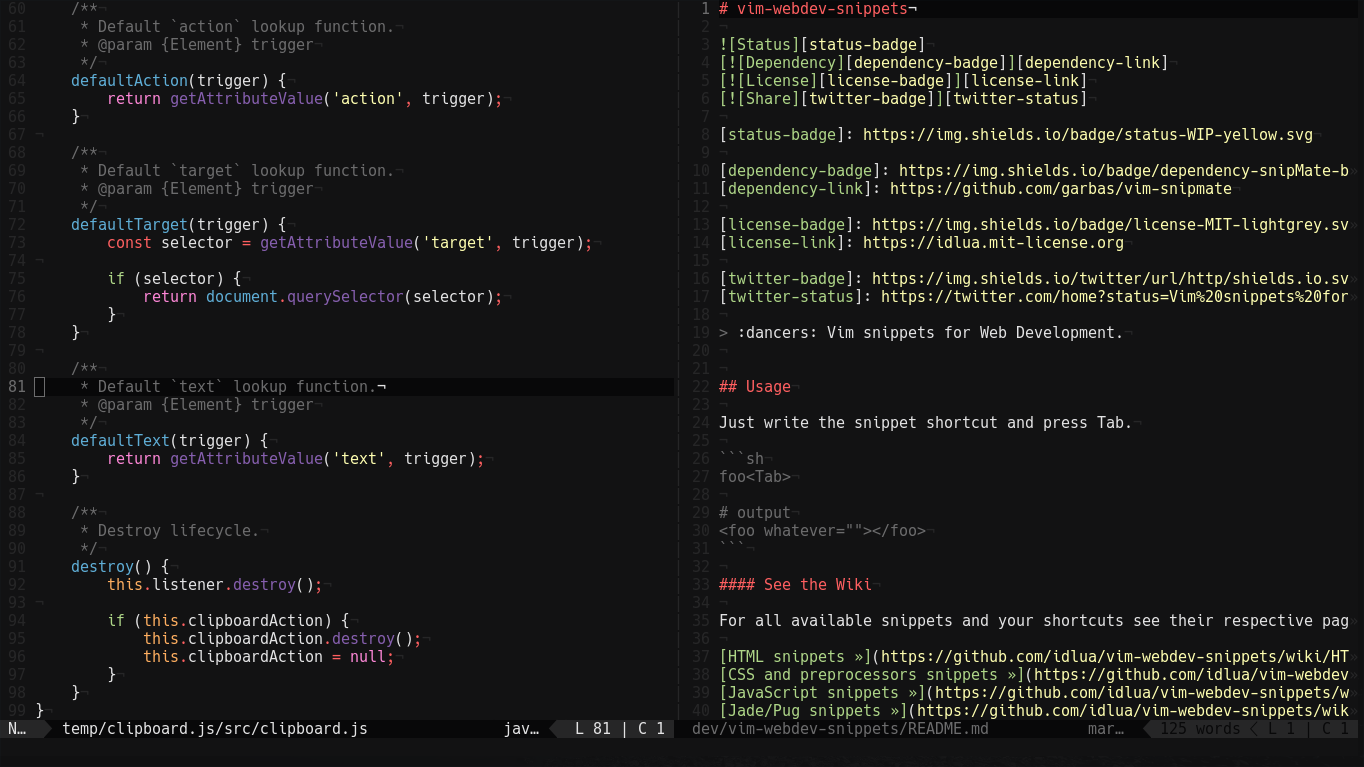The image size is (1364, 767).
Task: Click the comment 'Default `target` lookup function.'
Action: pos(246,170)
